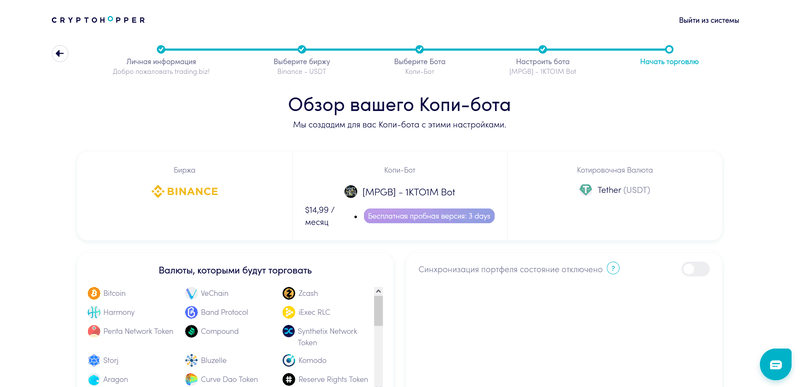Screen dimensions: 800x387
Task: Open the Cryptohopper logo home link
Action: [98, 20]
